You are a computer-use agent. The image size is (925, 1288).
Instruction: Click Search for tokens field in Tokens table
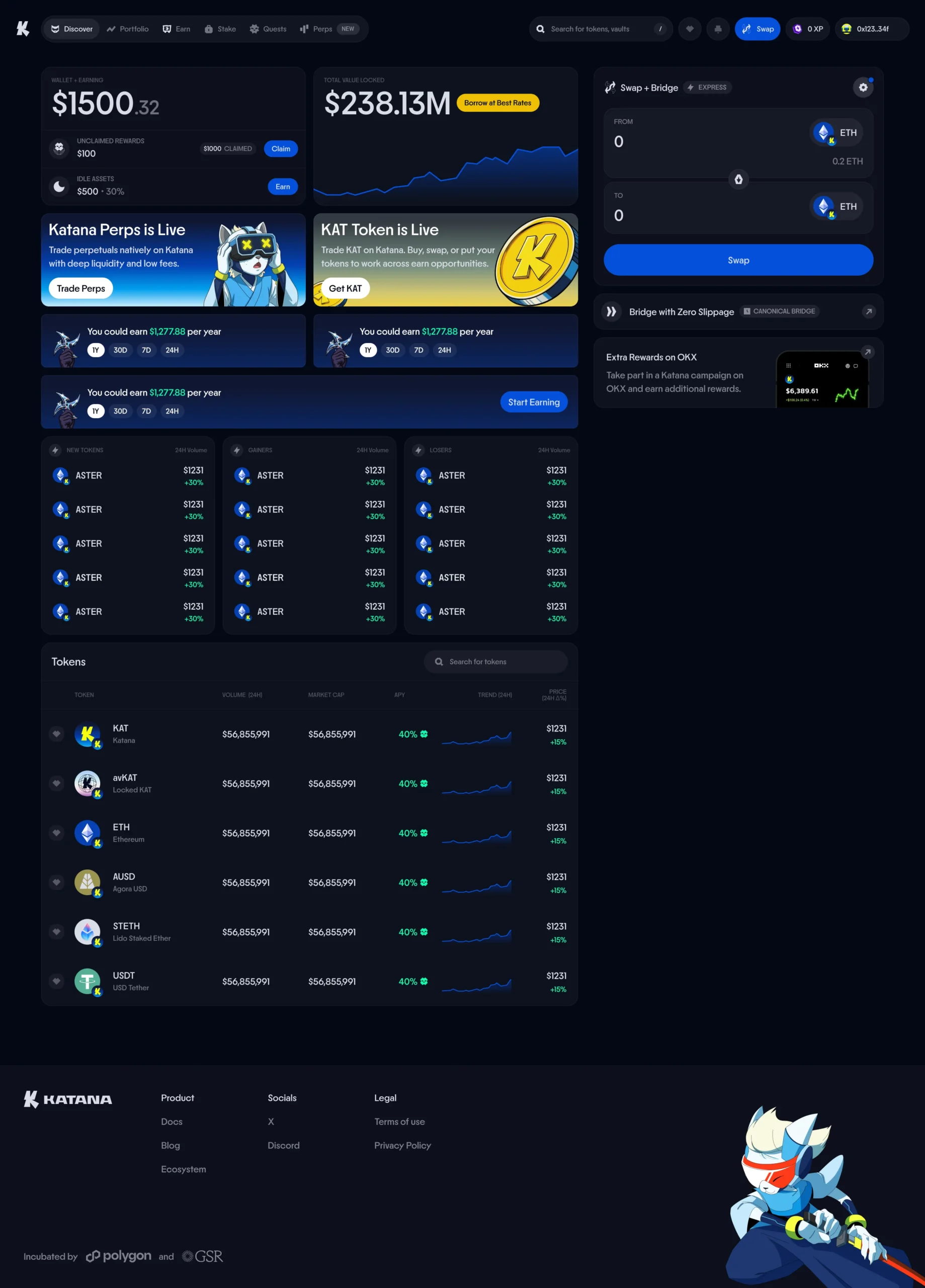(495, 662)
